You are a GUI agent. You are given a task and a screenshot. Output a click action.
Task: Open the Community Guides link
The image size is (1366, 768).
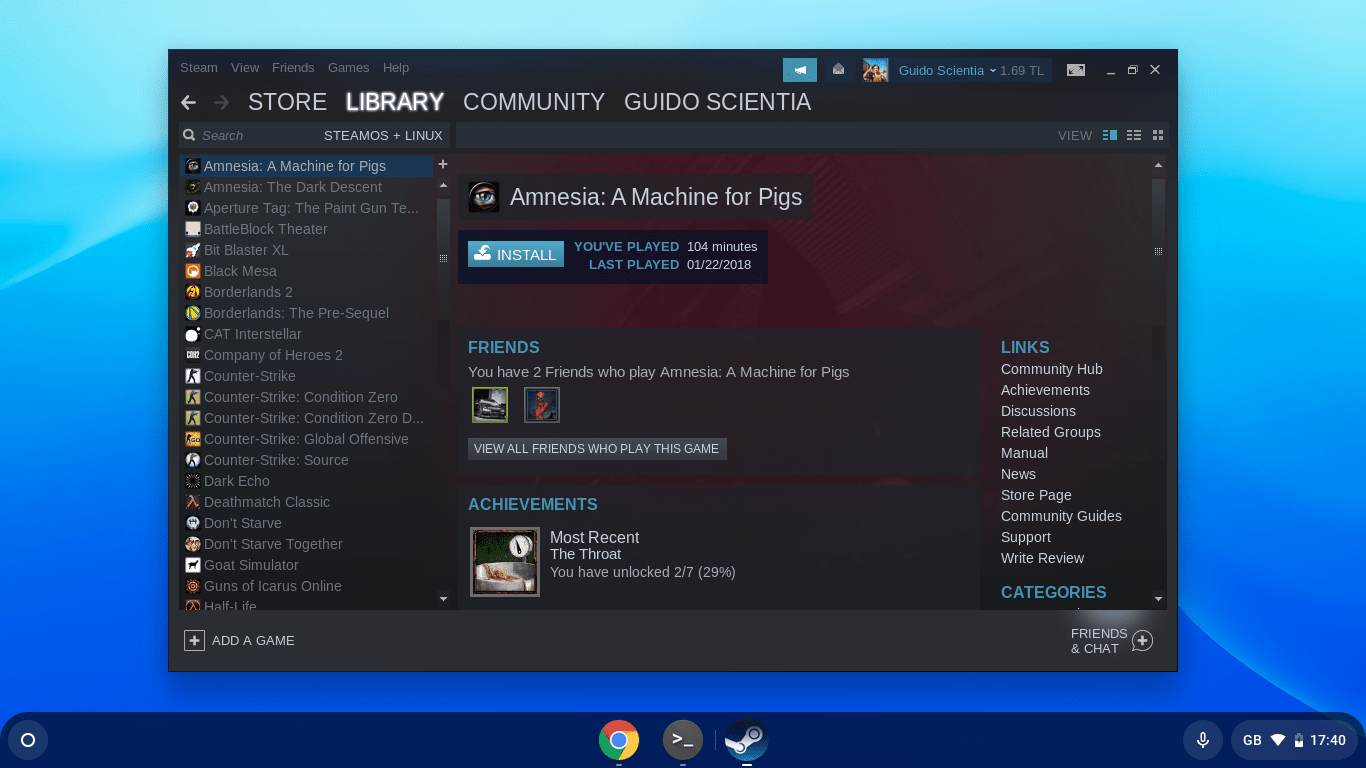click(1061, 516)
